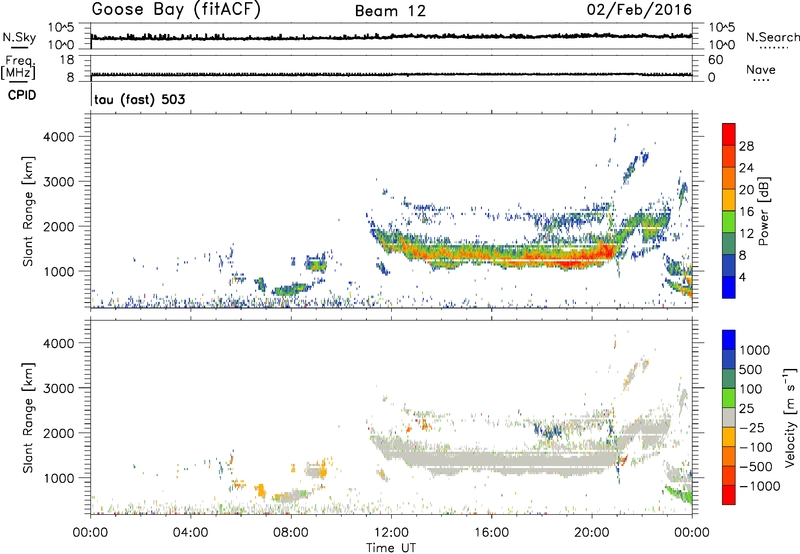Click the date '02/Feb/2016'
Screen dimensions: 800x554
pos(639,10)
